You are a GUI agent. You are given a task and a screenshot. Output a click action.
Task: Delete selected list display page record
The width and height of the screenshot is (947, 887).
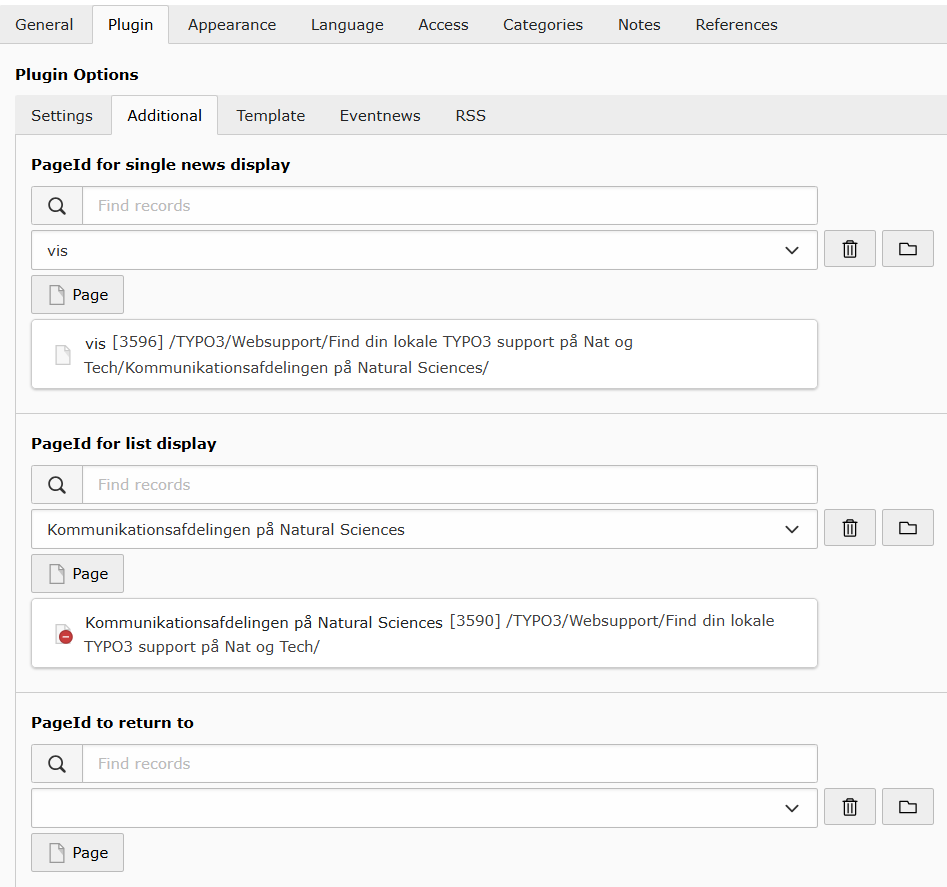click(x=849, y=528)
